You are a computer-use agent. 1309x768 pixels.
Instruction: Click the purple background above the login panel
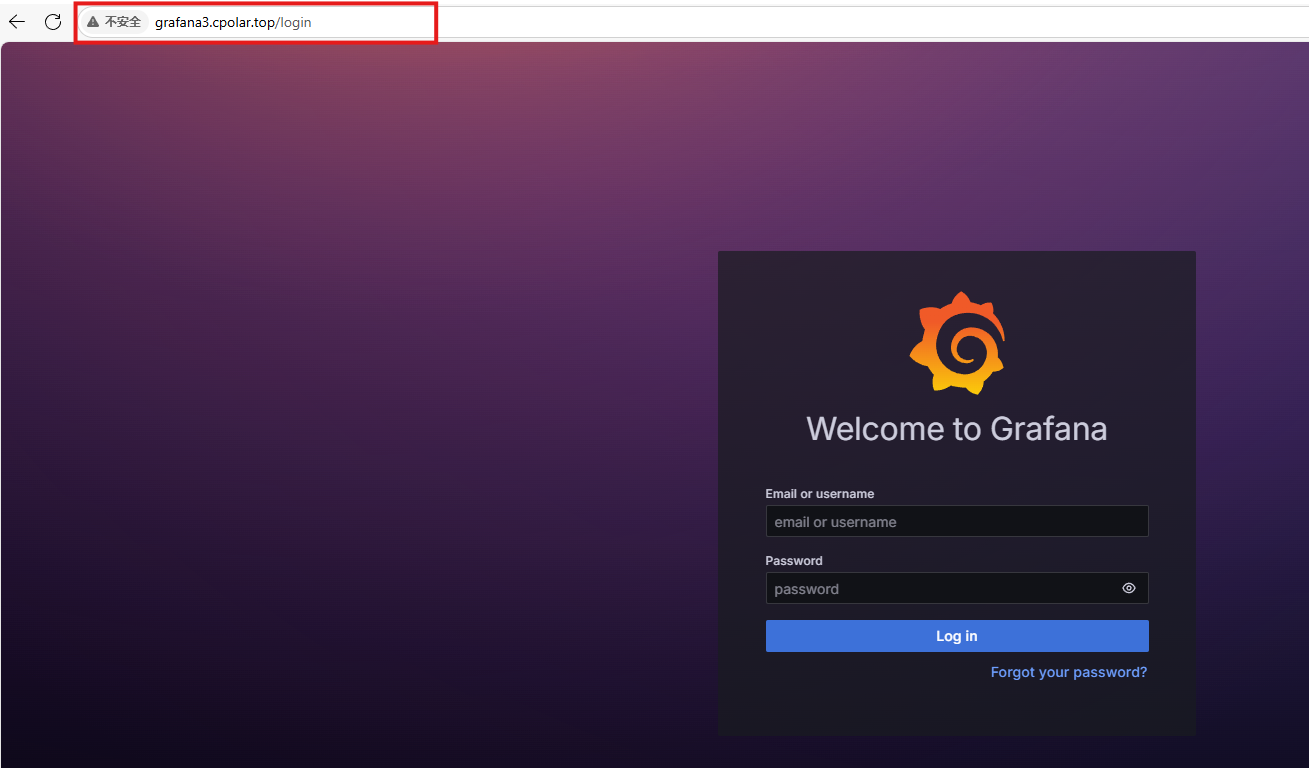coord(956,150)
